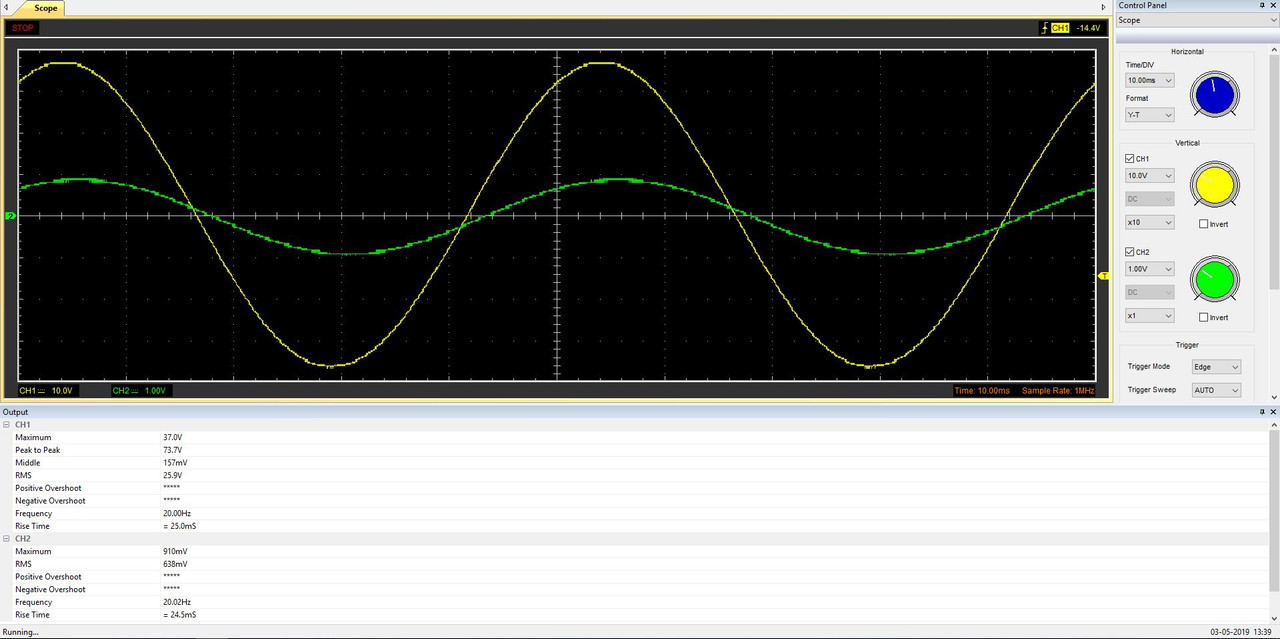The width and height of the screenshot is (1280, 639).
Task: Click the green CH2 ground level marker
Action: pos(11,216)
